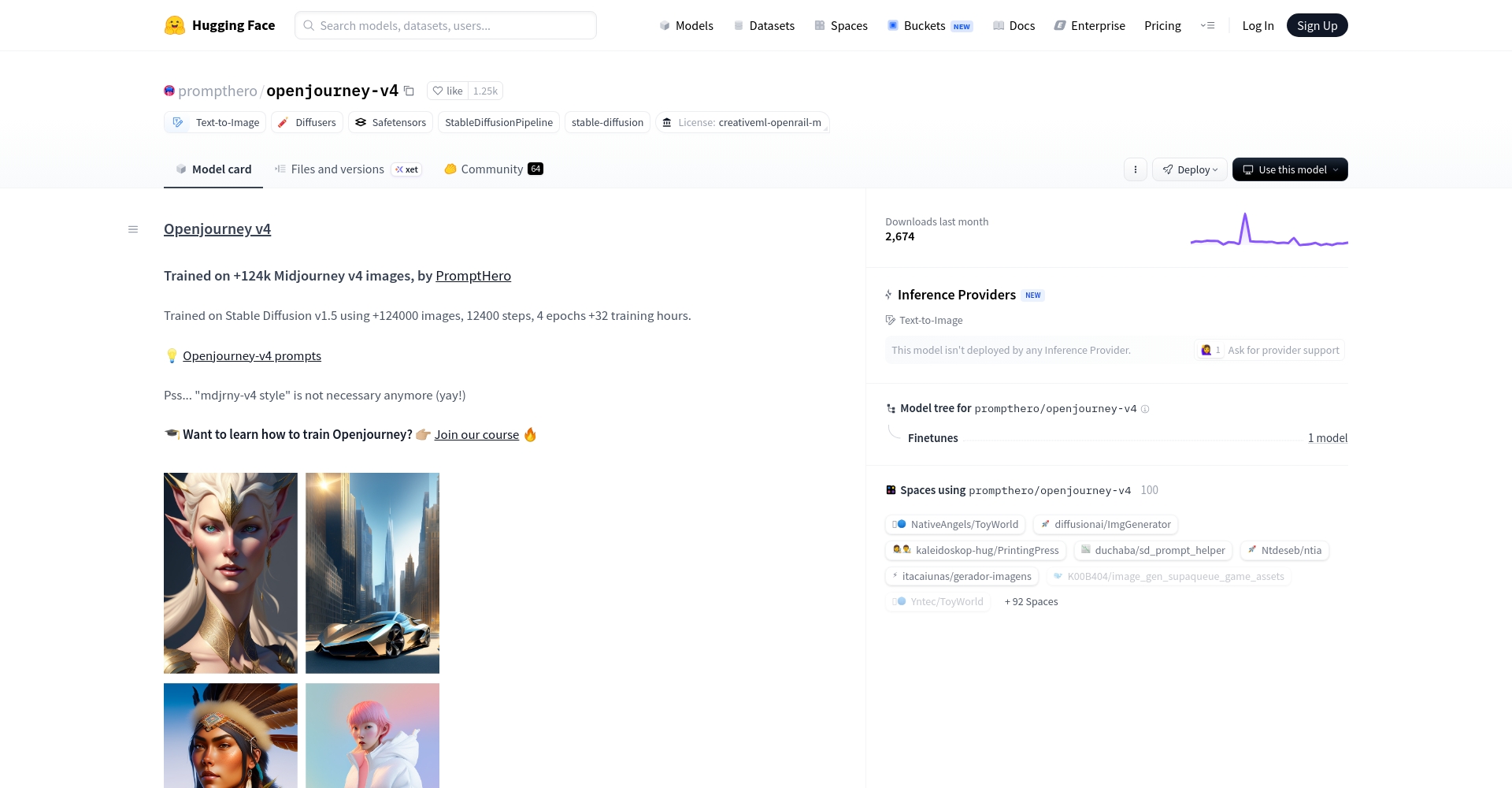This screenshot has height=788, width=1512.
Task: Open the Openjourney-v4 prompts link
Action: pos(252,355)
